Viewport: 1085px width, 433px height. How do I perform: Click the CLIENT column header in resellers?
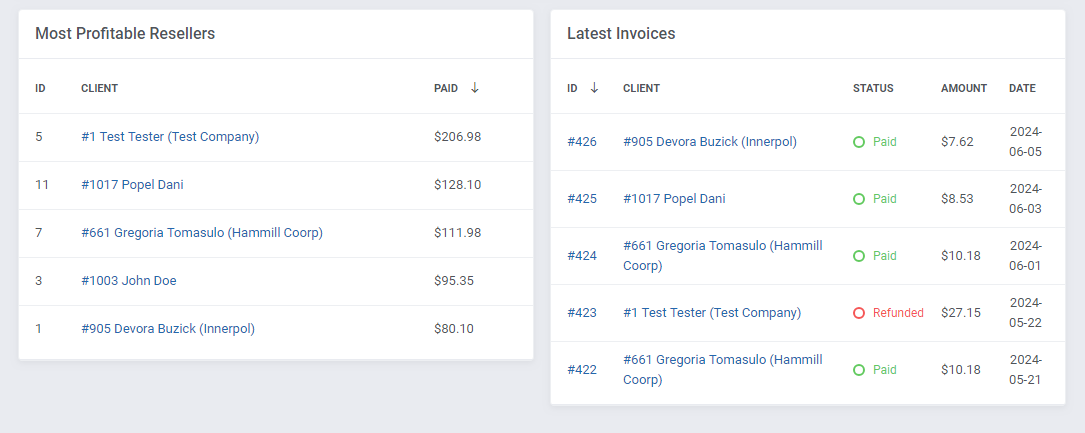[100, 88]
